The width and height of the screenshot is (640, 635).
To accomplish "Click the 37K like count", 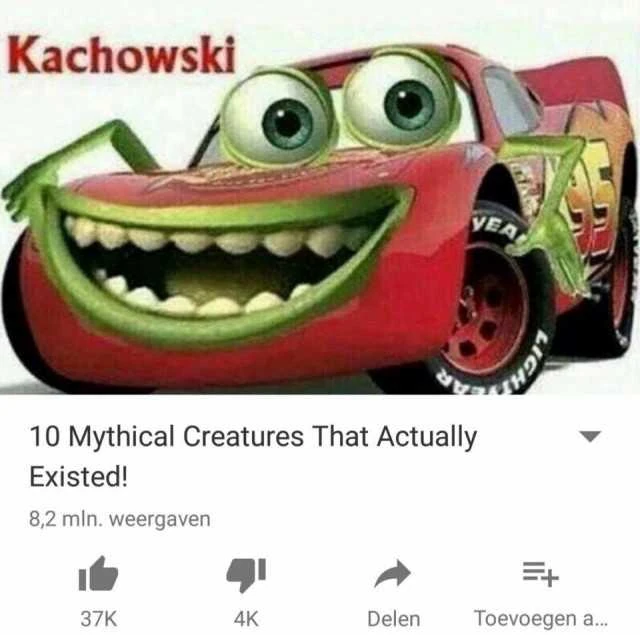I will tap(99, 619).
